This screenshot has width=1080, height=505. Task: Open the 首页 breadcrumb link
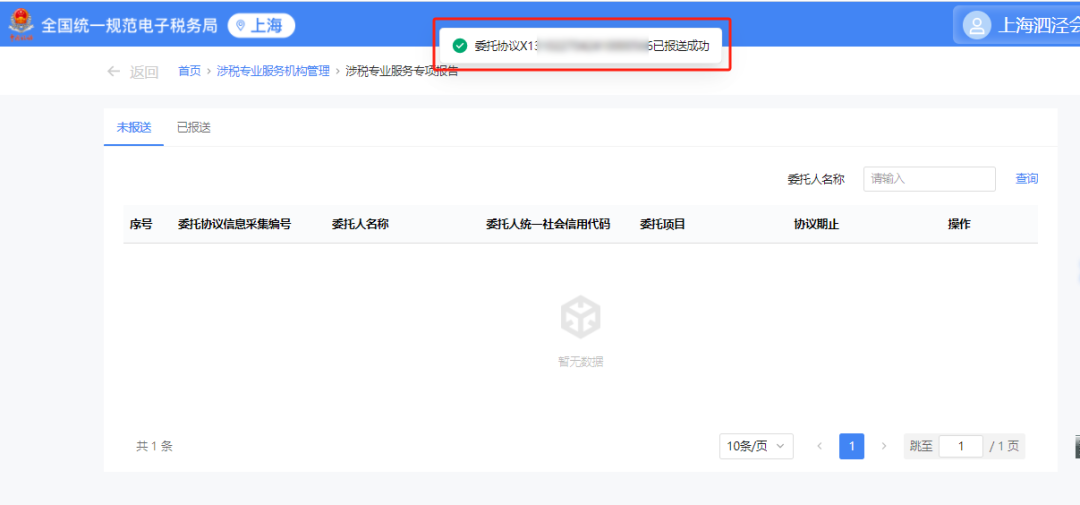click(189, 71)
